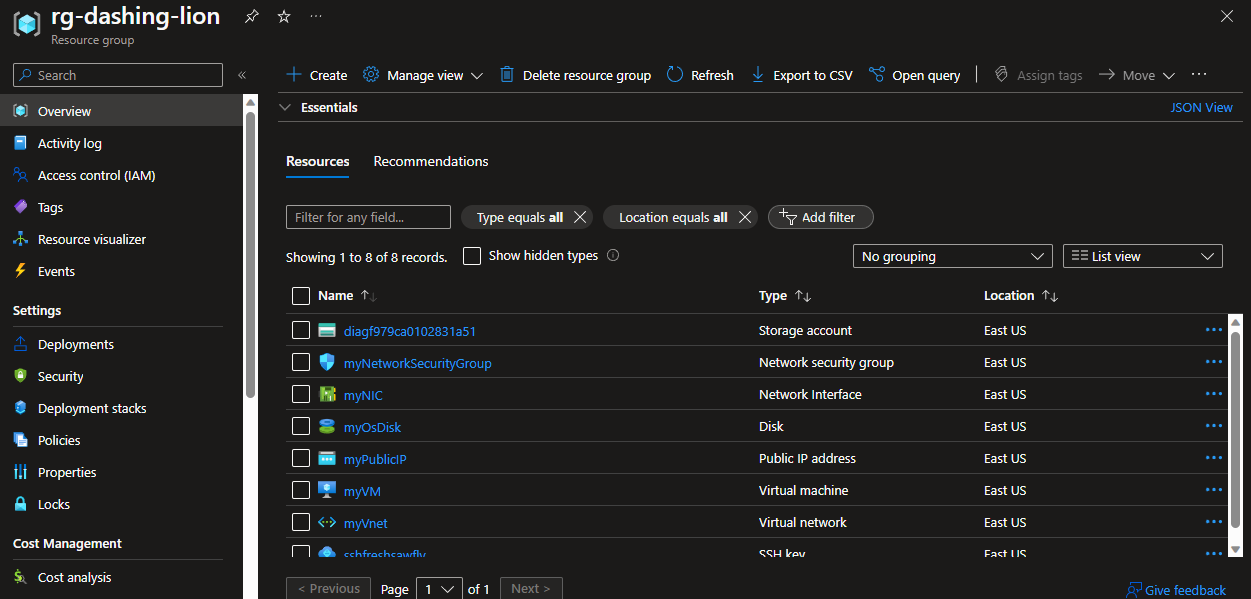
Task: Check the box for myVnet
Action: pyautogui.click(x=301, y=523)
